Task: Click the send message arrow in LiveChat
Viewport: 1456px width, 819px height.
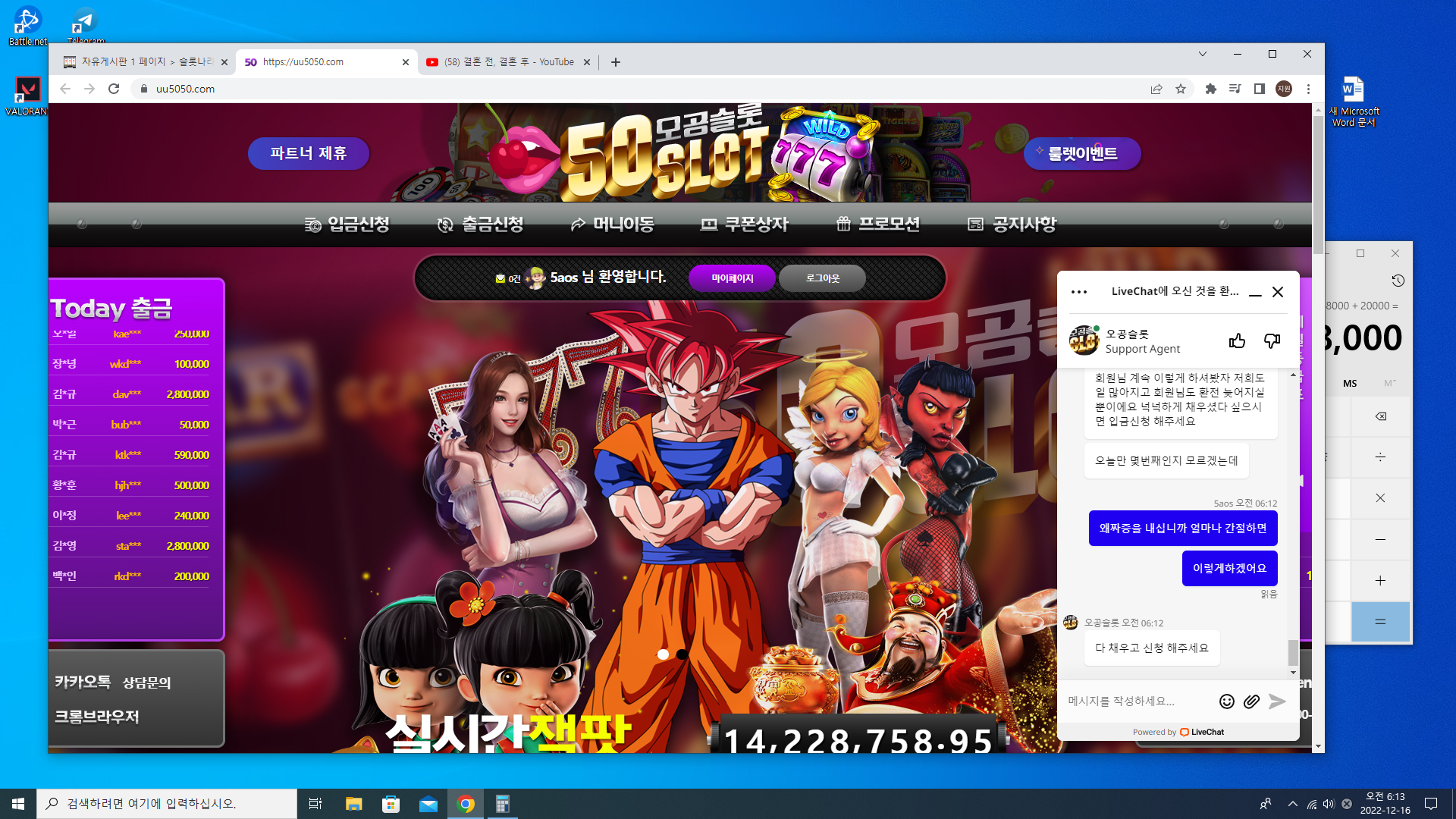Action: [x=1277, y=701]
